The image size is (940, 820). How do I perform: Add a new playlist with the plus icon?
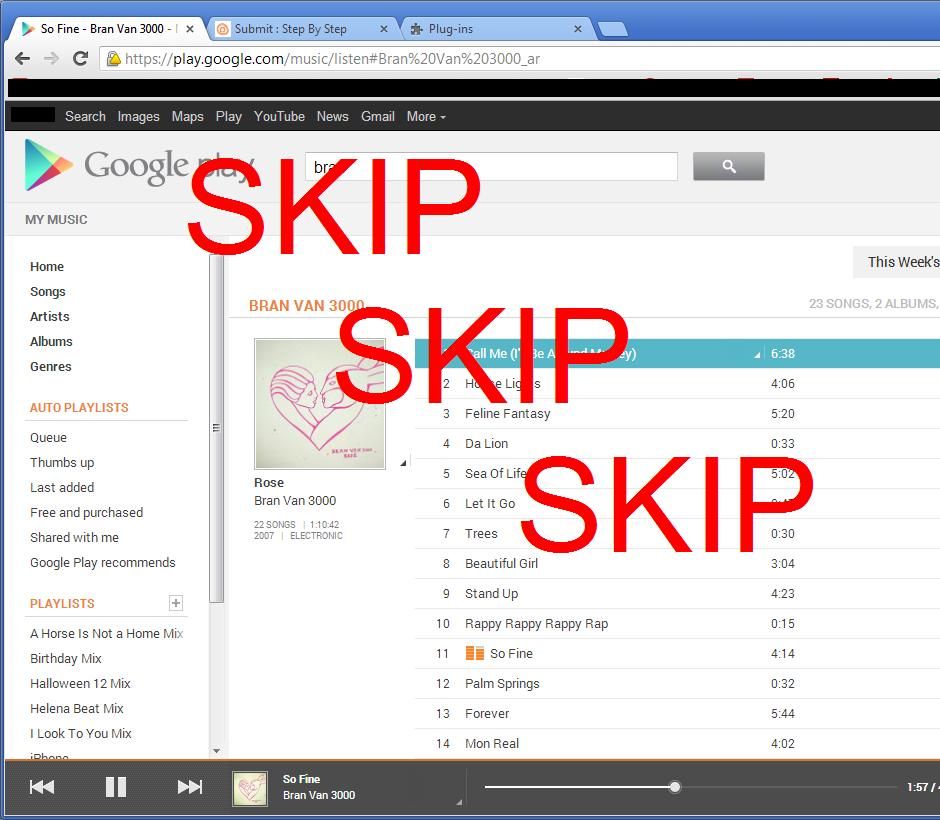[x=176, y=603]
